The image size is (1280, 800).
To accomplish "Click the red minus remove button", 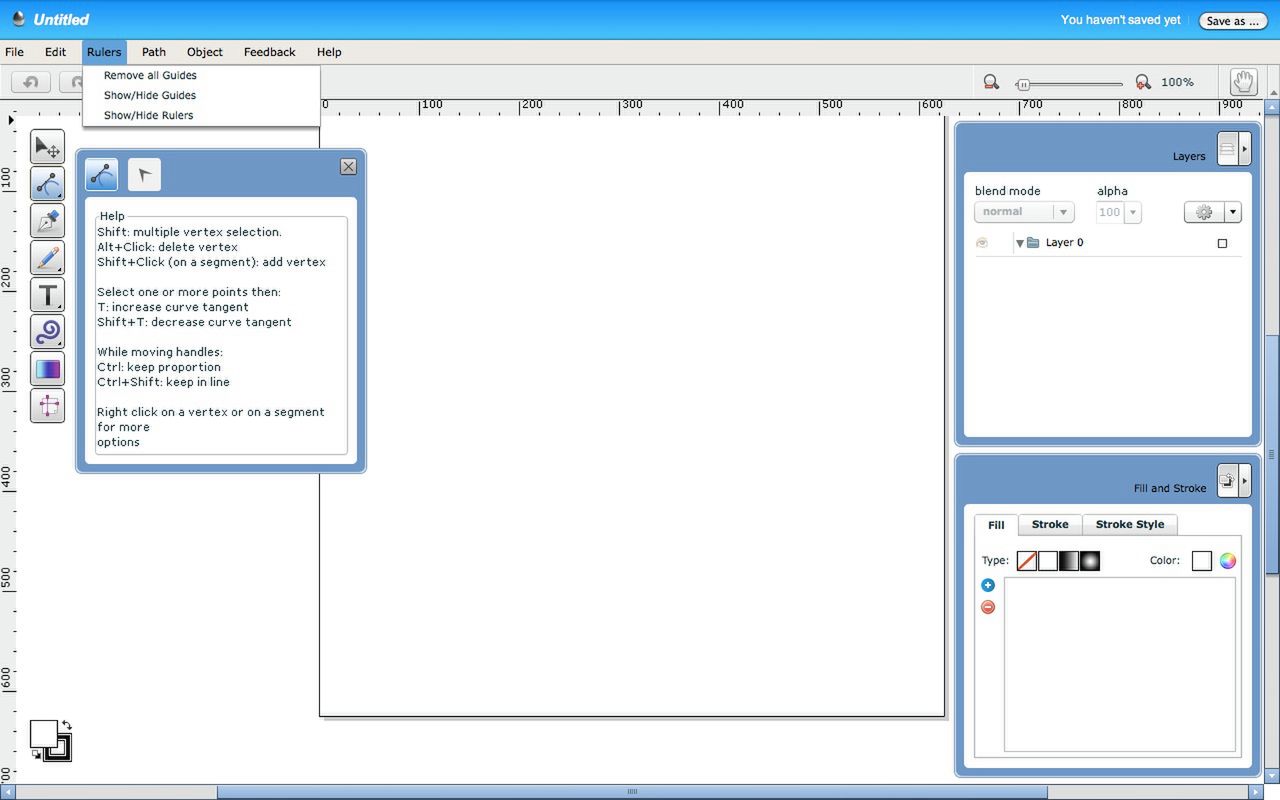I will pyautogui.click(x=988, y=607).
